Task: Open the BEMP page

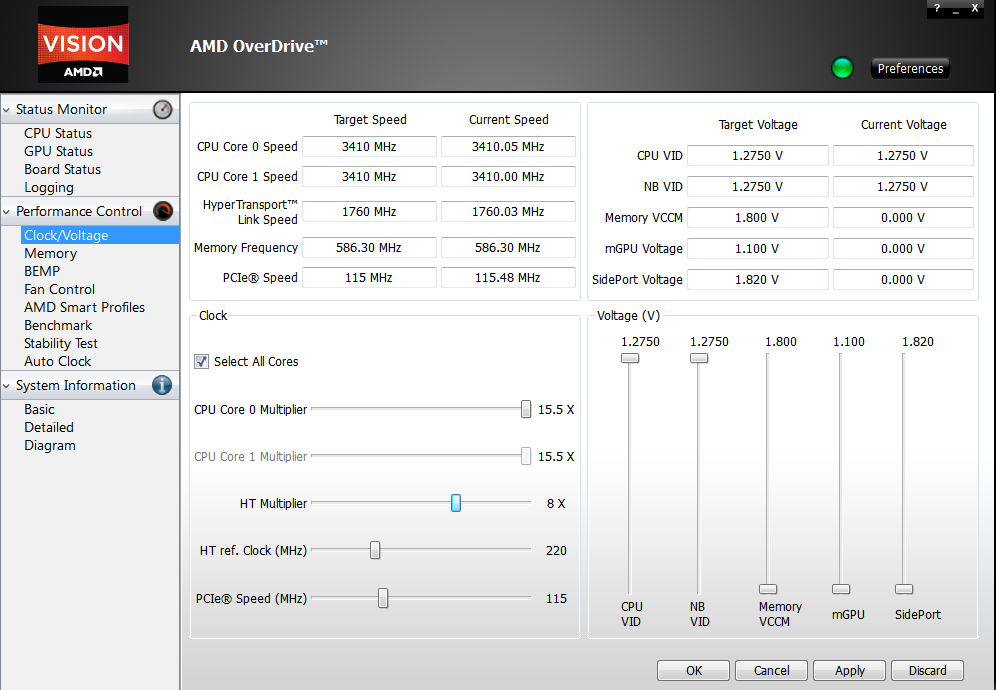Action: click(x=42, y=271)
